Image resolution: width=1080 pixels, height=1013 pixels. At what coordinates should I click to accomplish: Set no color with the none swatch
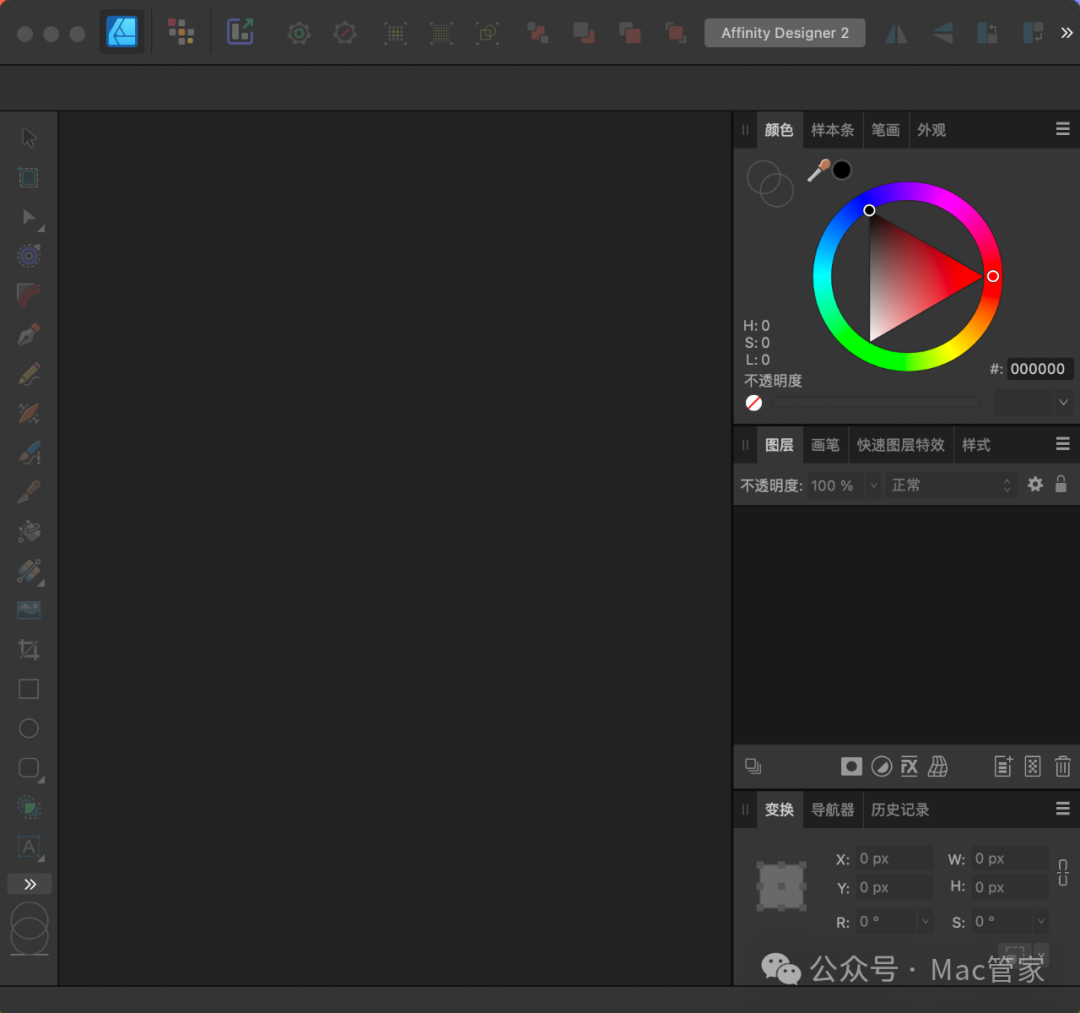point(754,403)
